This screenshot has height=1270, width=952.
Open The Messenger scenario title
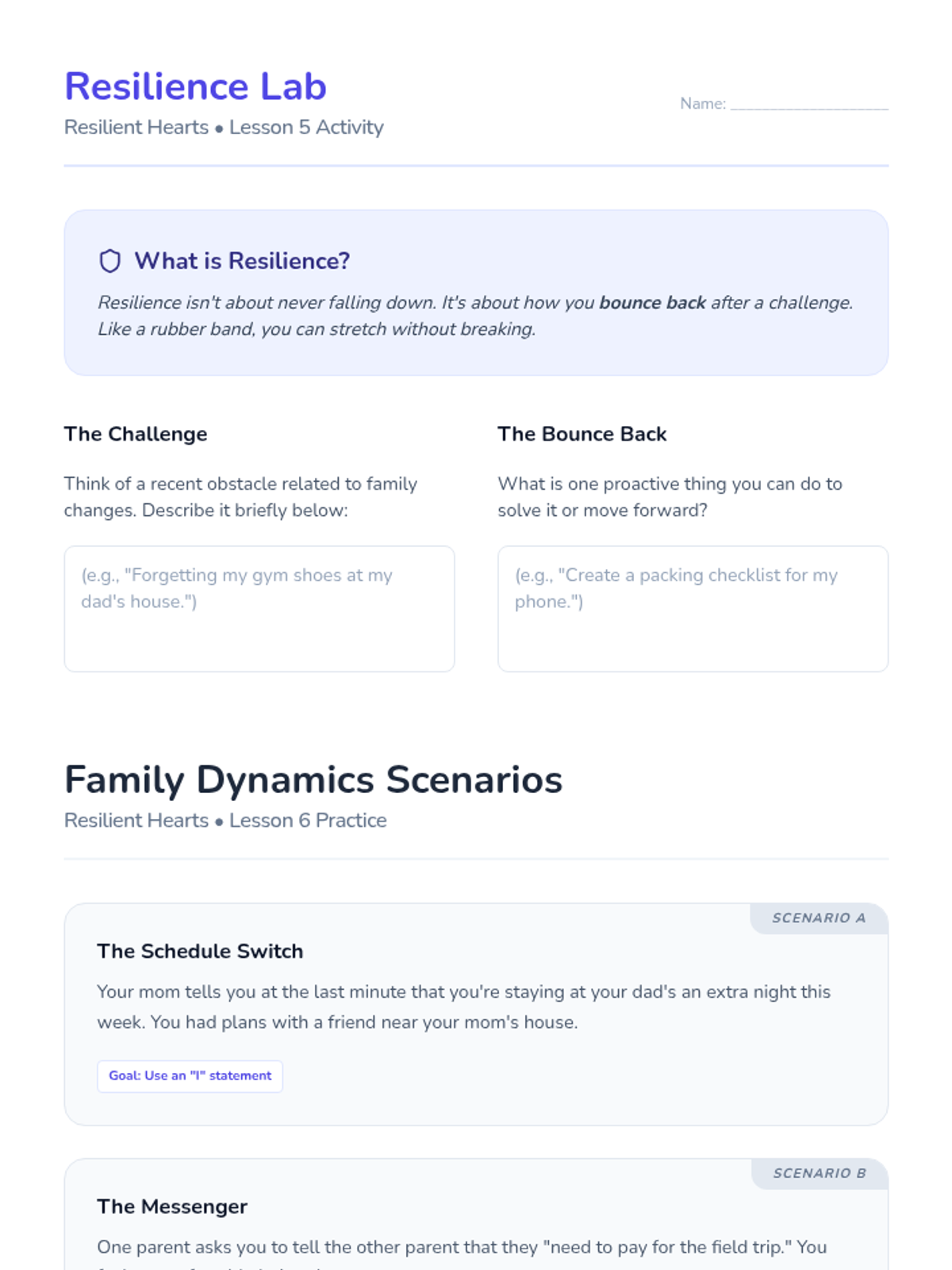[172, 1206]
